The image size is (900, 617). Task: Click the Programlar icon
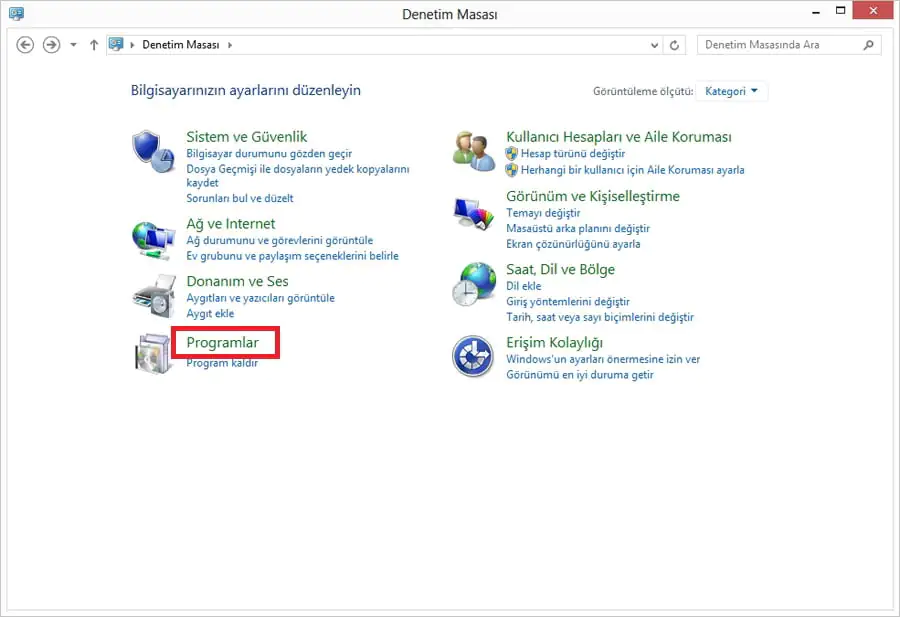tap(152, 352)
